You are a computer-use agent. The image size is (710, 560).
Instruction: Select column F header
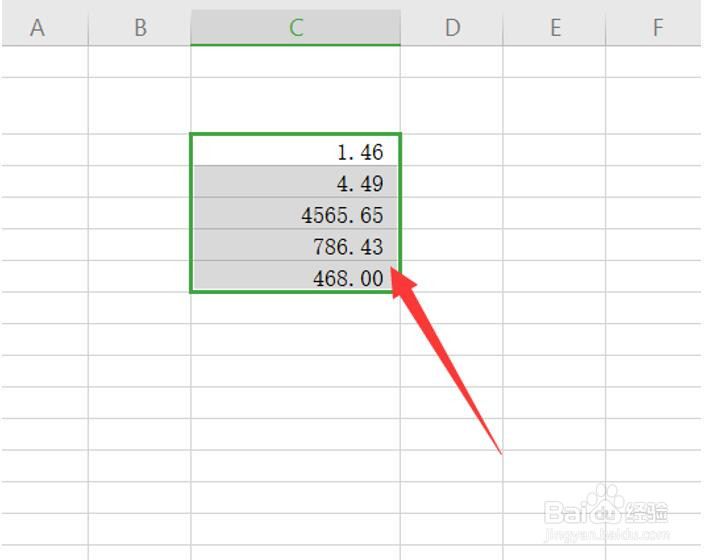coord(653,27)
